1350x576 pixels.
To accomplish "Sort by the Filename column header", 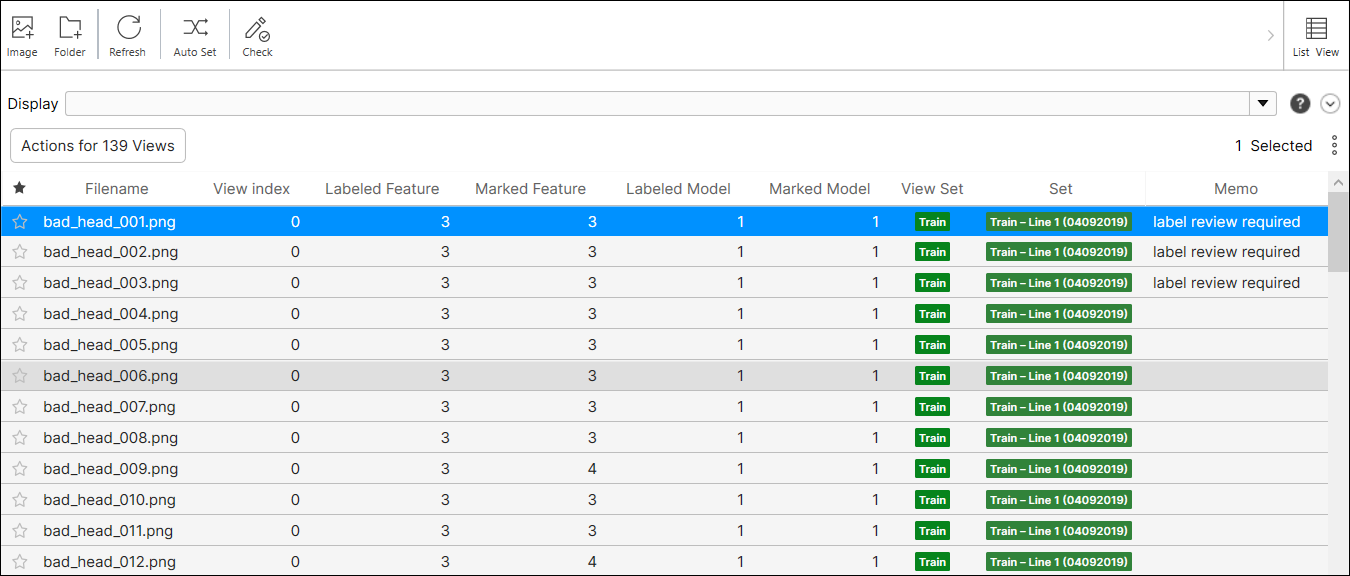I will pos(116,189).
